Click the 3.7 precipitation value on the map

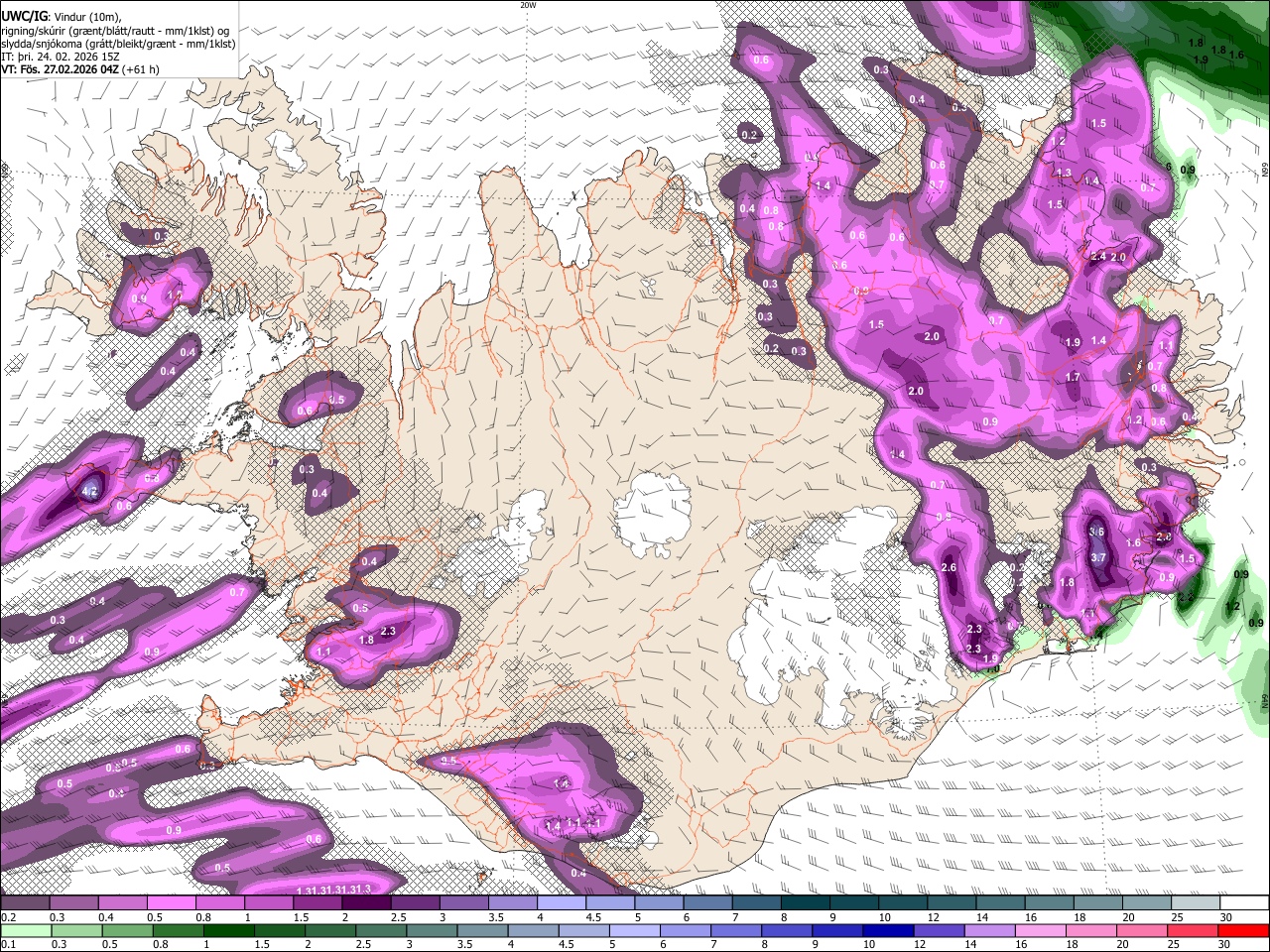(1097, 558)
